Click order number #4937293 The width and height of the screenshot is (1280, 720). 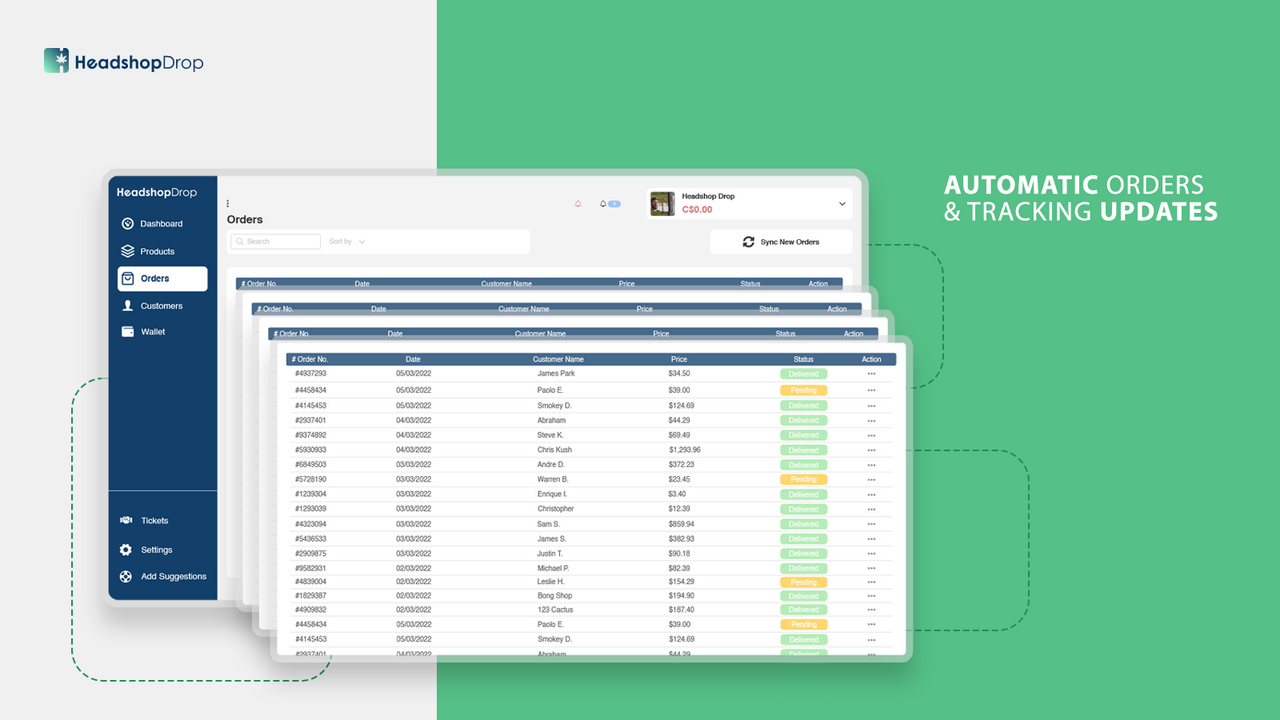pos(310,374)
